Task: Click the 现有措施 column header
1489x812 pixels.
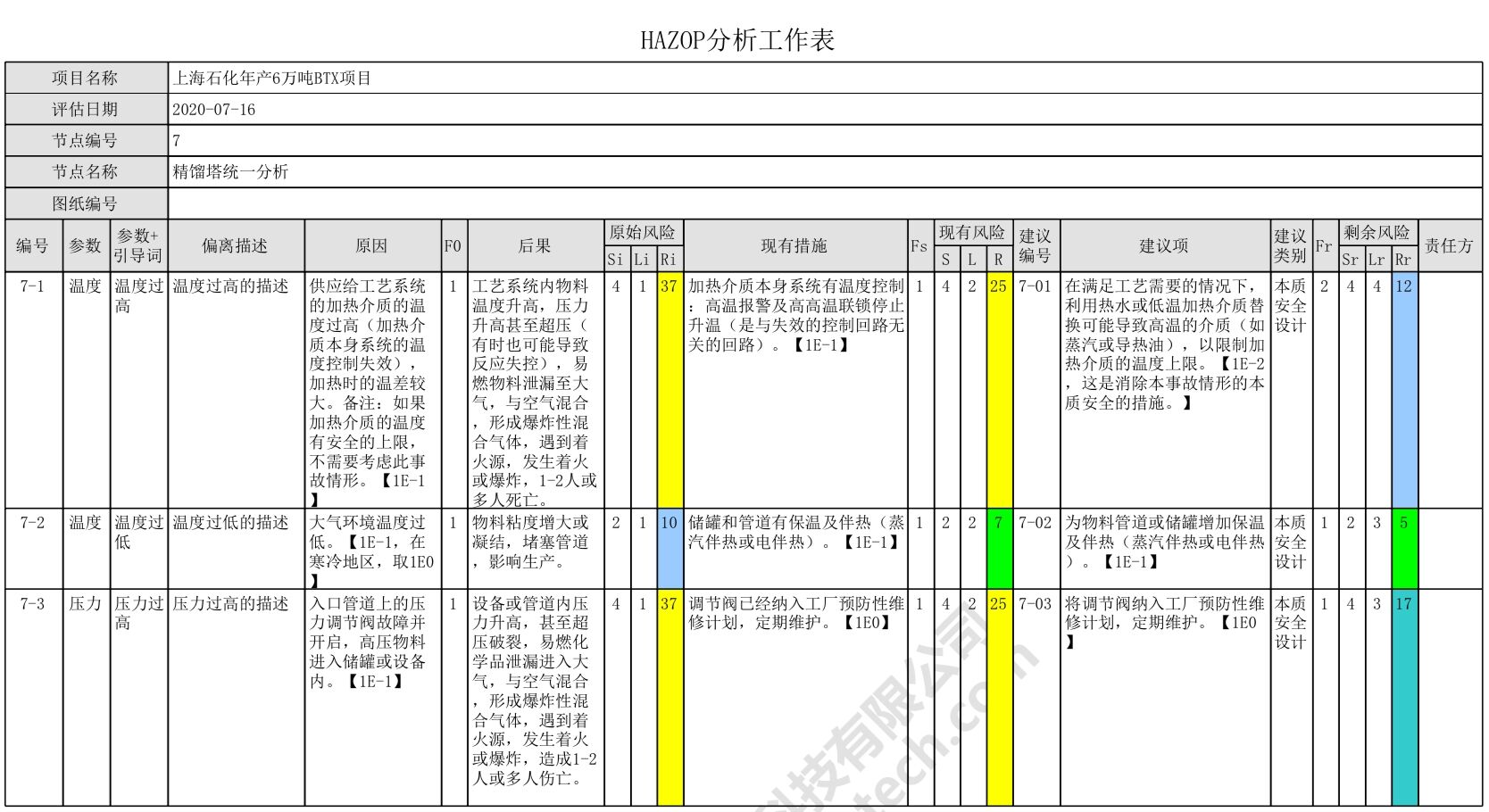Action: (794, 245)
